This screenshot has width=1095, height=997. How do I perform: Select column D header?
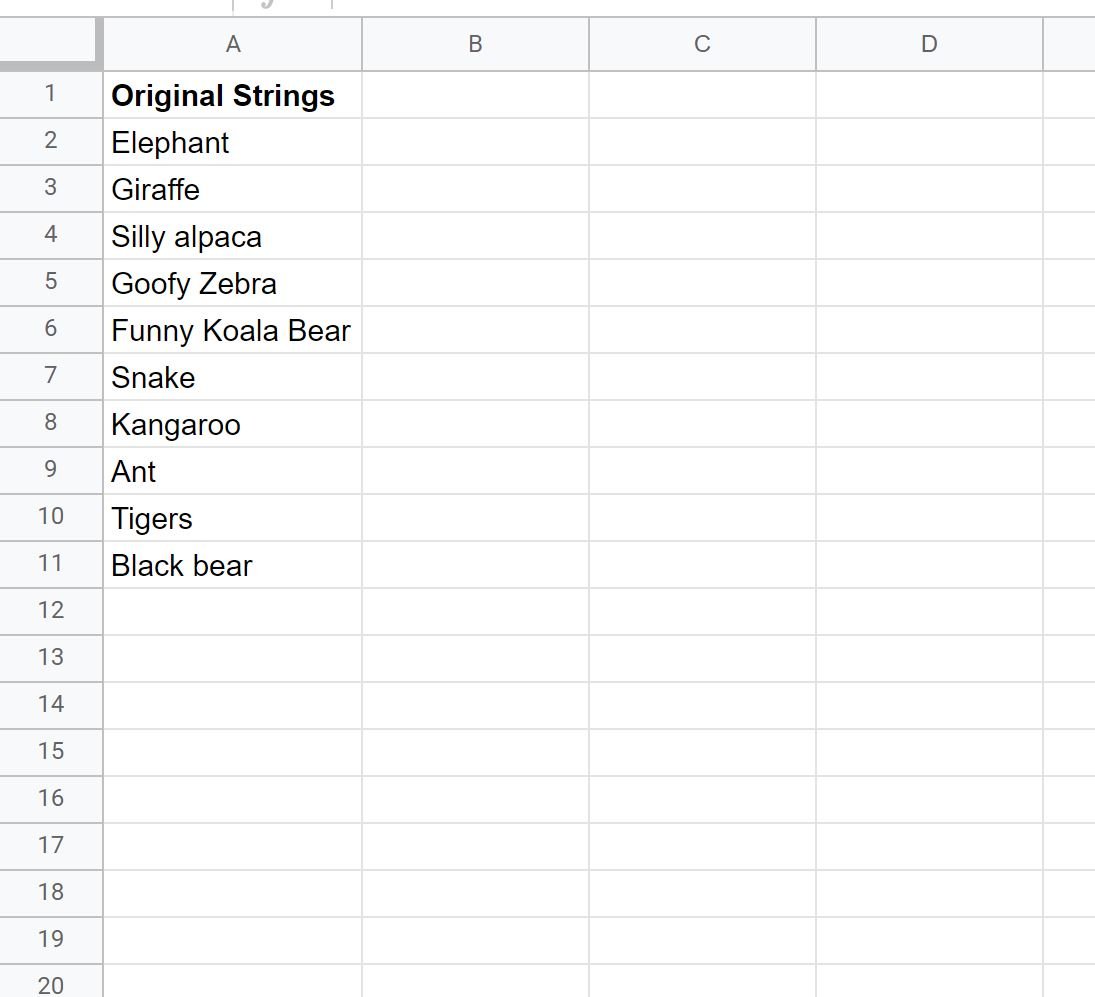click(929, 44)
